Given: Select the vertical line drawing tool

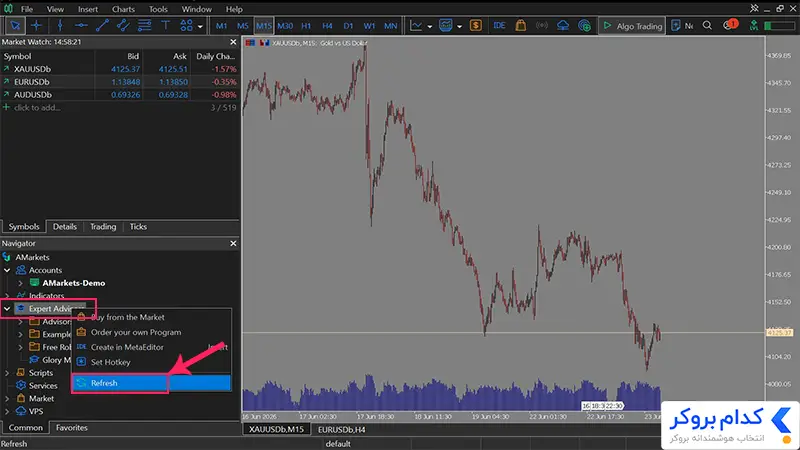Looking at the screenshot, I should [x=60, y=25].
